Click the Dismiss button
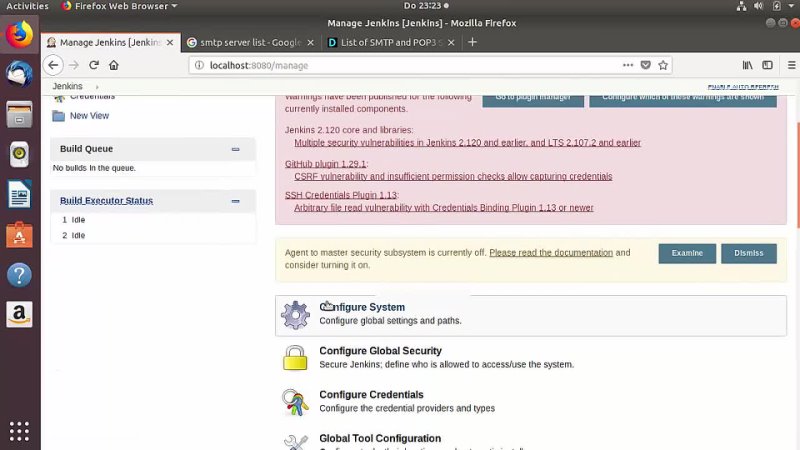The width and height of the screenshot is (800, 450). [x=749, y=253]
